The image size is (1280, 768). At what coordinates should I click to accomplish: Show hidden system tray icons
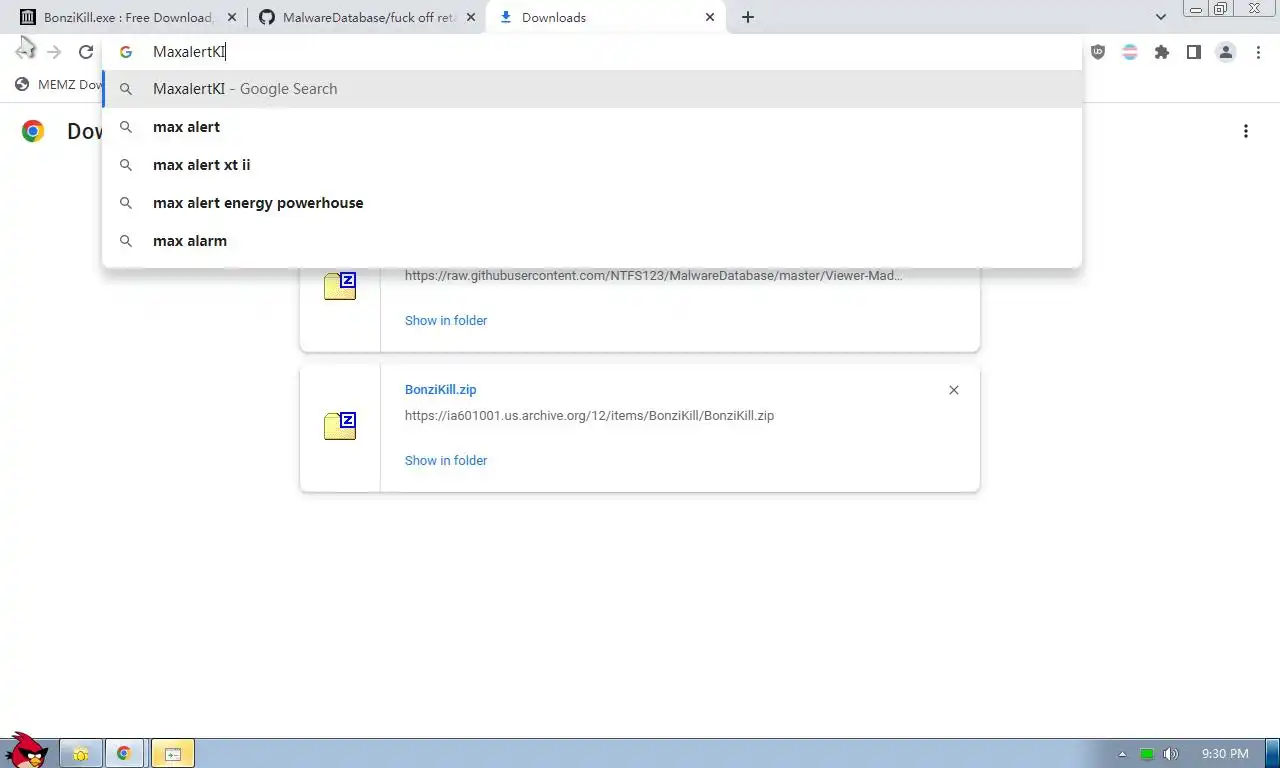[x=1122, y=754]
